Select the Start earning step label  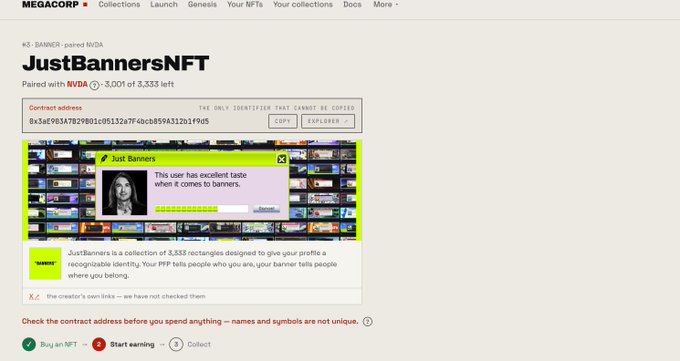[132, 345]
